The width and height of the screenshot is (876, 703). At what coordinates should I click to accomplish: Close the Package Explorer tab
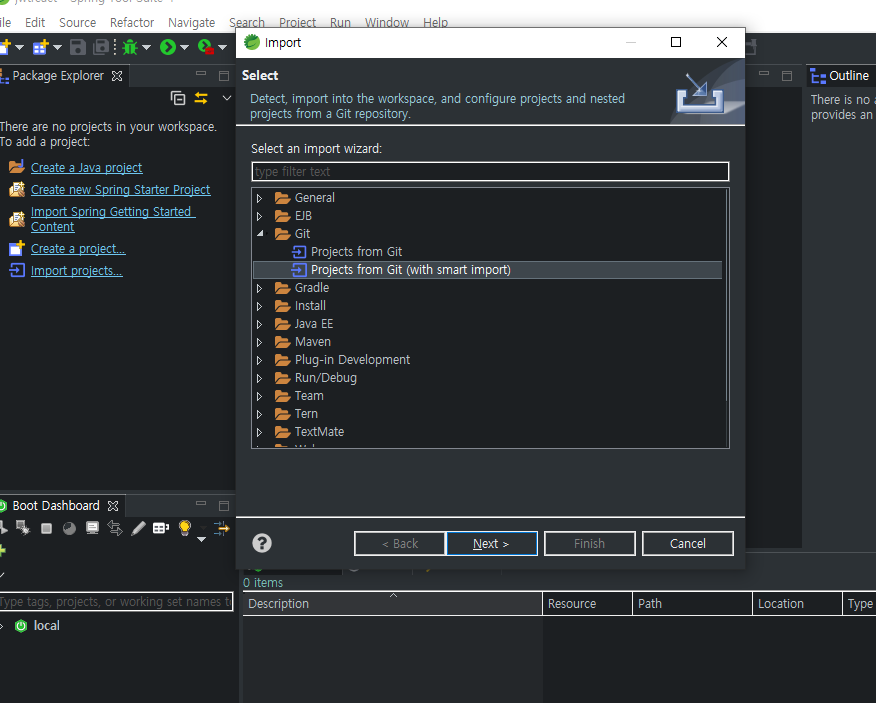click(x=117, y=76)
